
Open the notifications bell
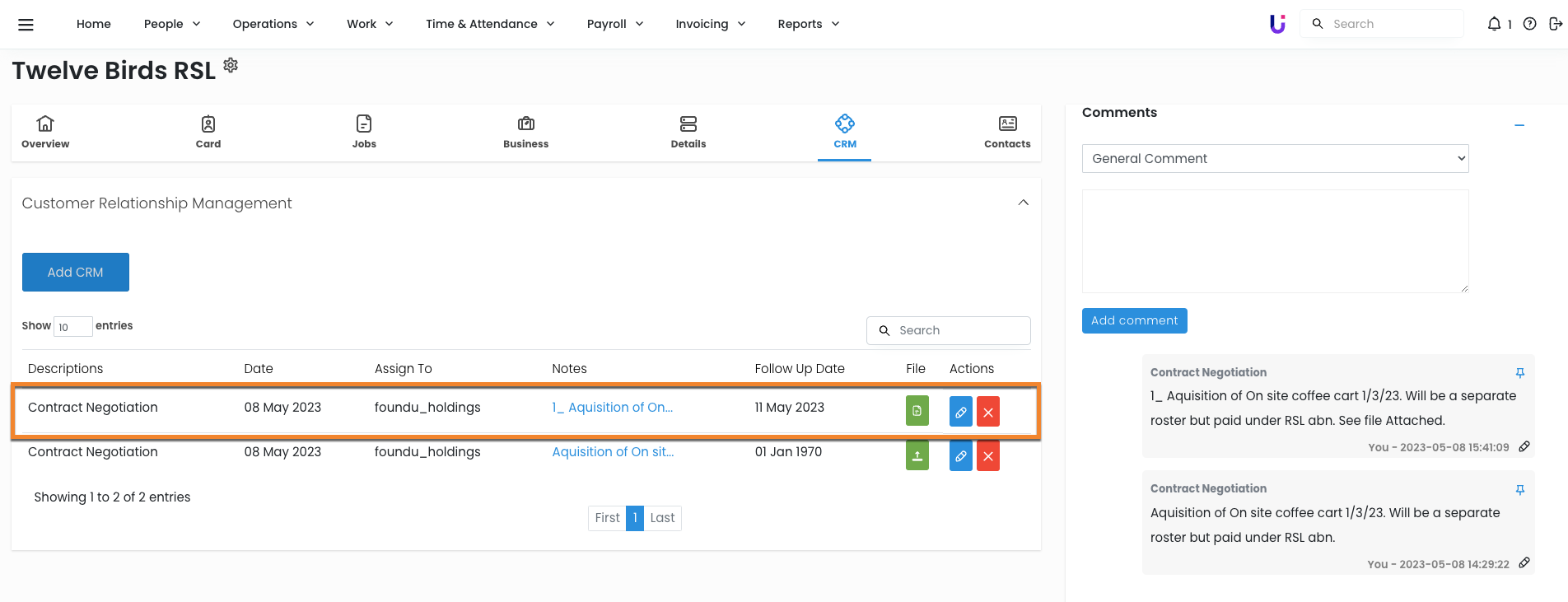pos(1494,24)
